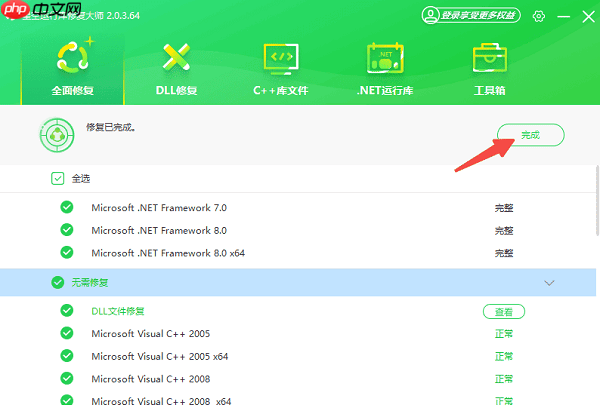
Task: Click the settings gear icon
Action: (x=539, y=16)
